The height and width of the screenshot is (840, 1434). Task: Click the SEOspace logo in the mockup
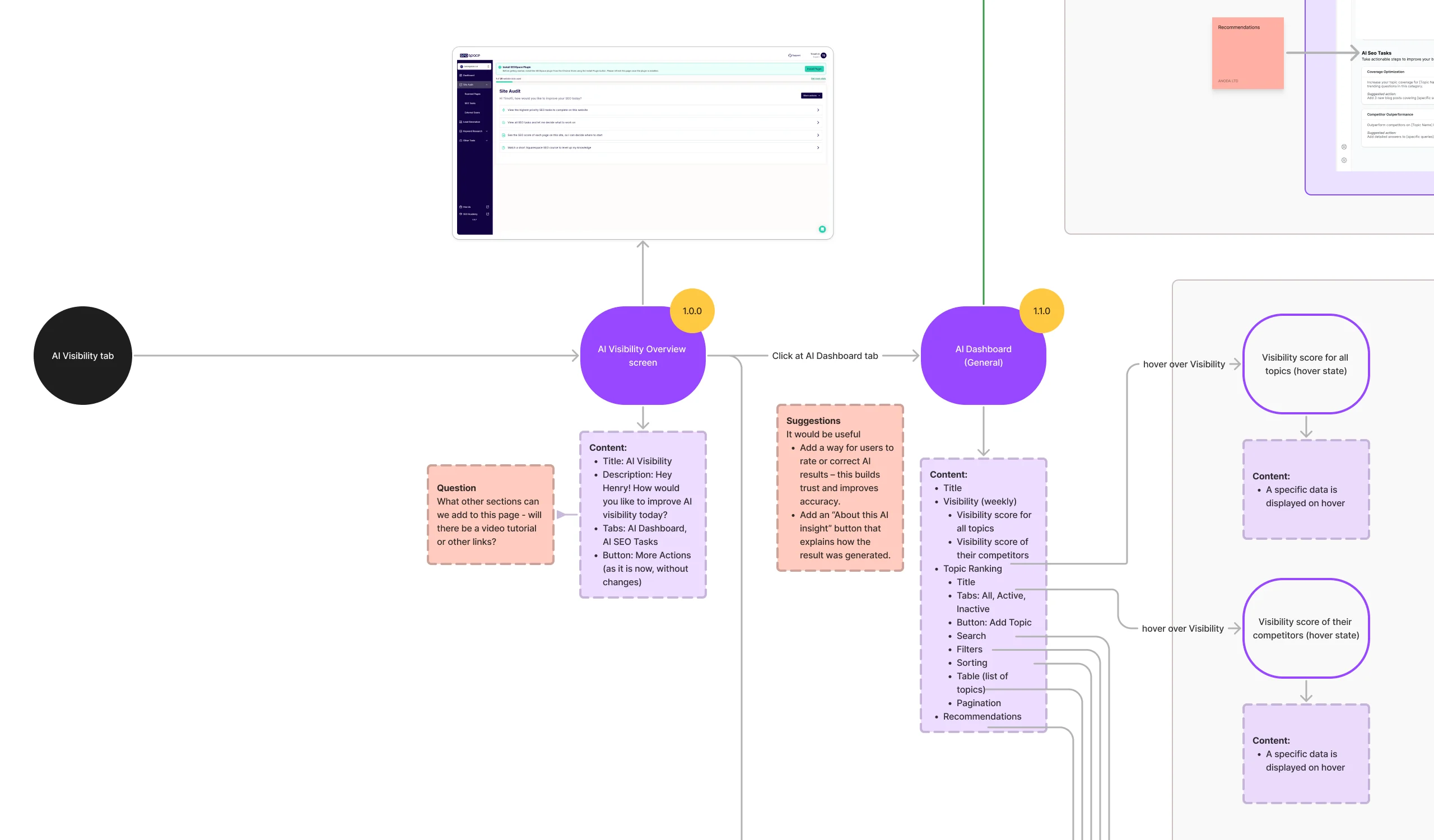(x=469, y=55)
